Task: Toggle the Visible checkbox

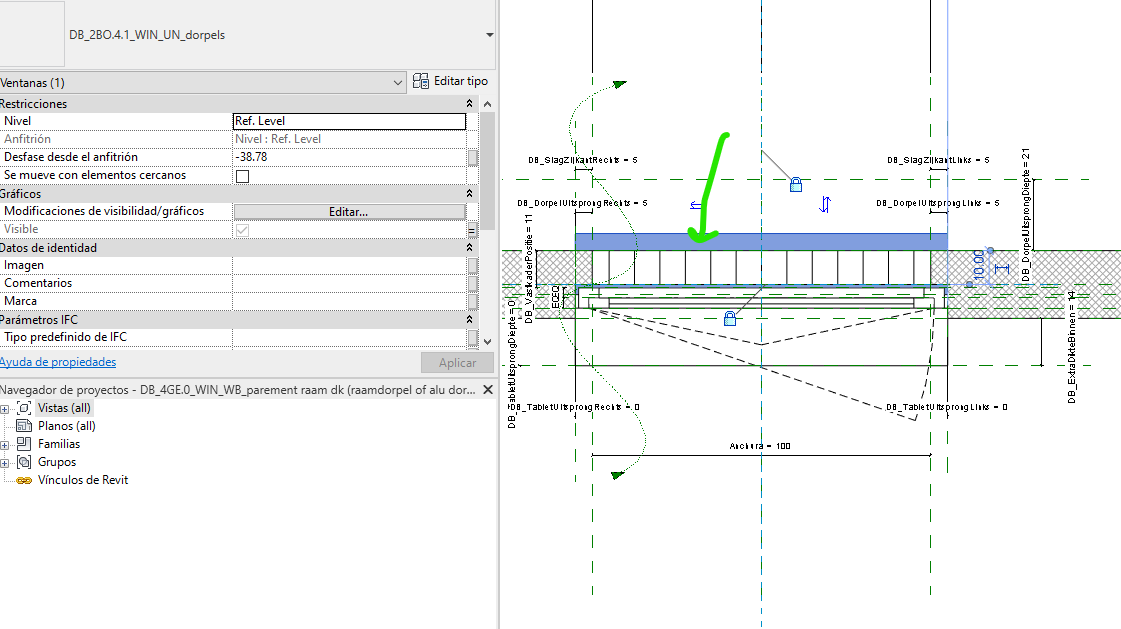Action: (x=241, y=228)
